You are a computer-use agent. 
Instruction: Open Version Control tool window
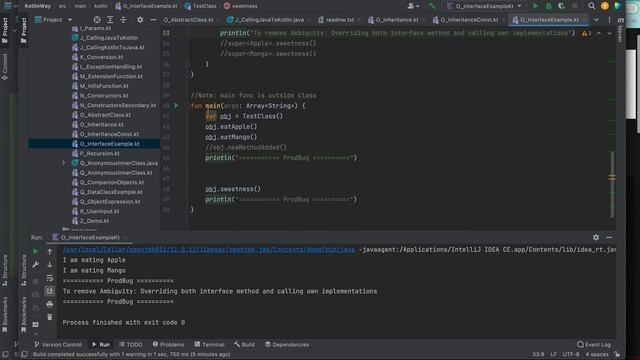(58, 344)
